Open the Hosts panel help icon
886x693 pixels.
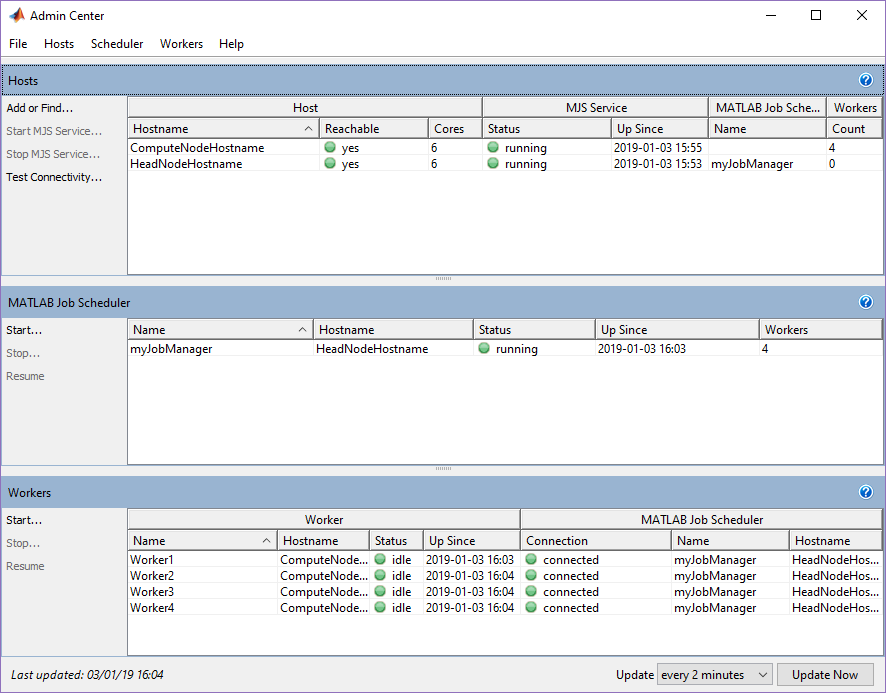coord(865,80)
